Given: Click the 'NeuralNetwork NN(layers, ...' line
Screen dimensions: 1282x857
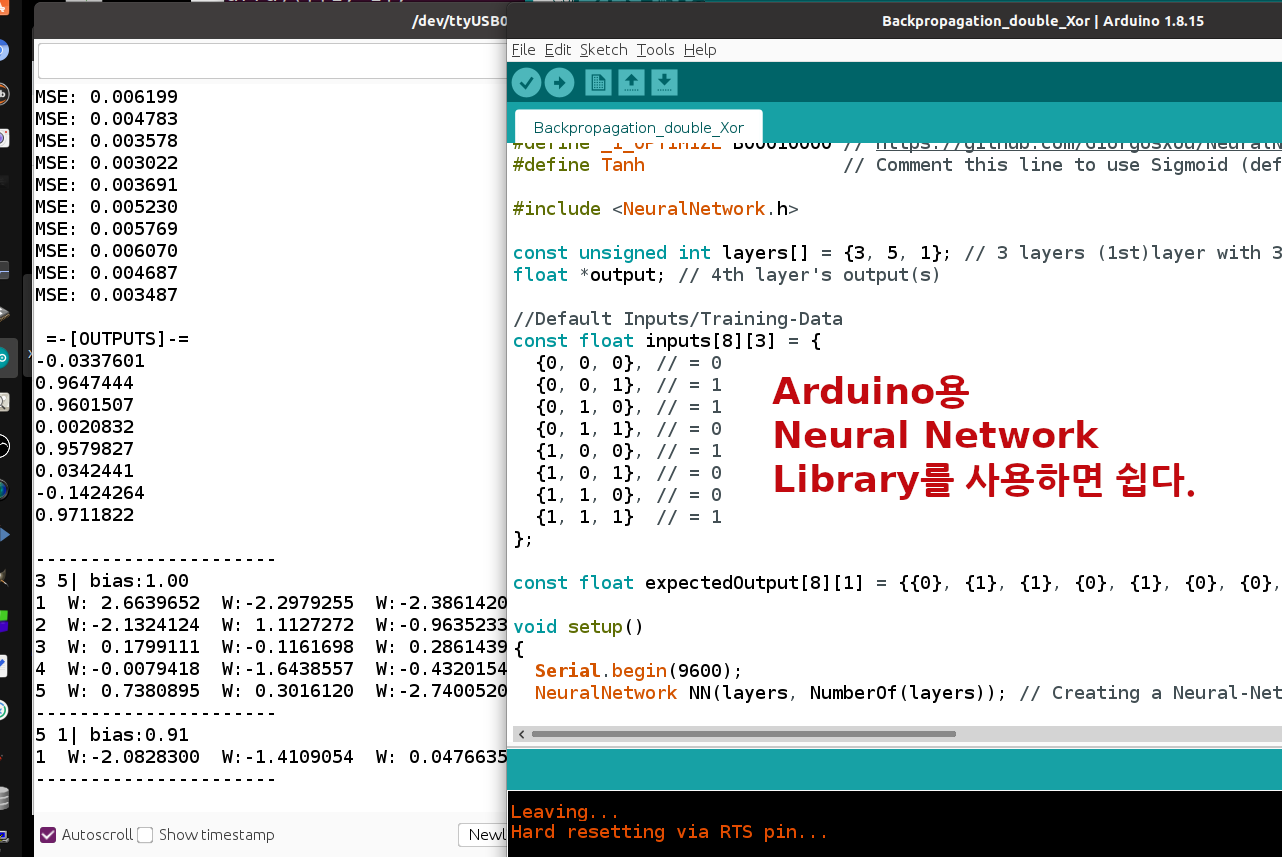Looking at the screenshot, I should pos(908,693).
